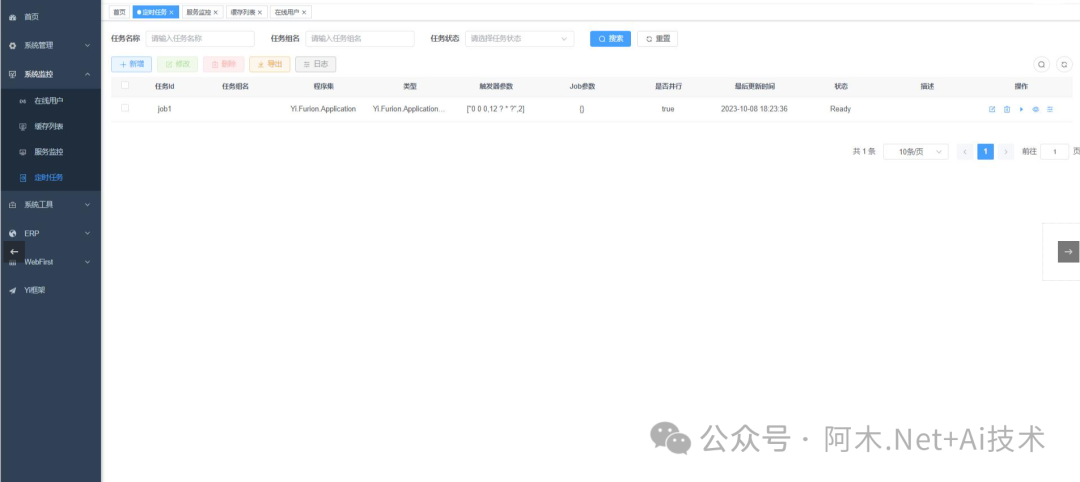This screenshot has width=1080, height=482.
Task: Click the trash delete icon in the job1 row
Action: coord(1006,109)
